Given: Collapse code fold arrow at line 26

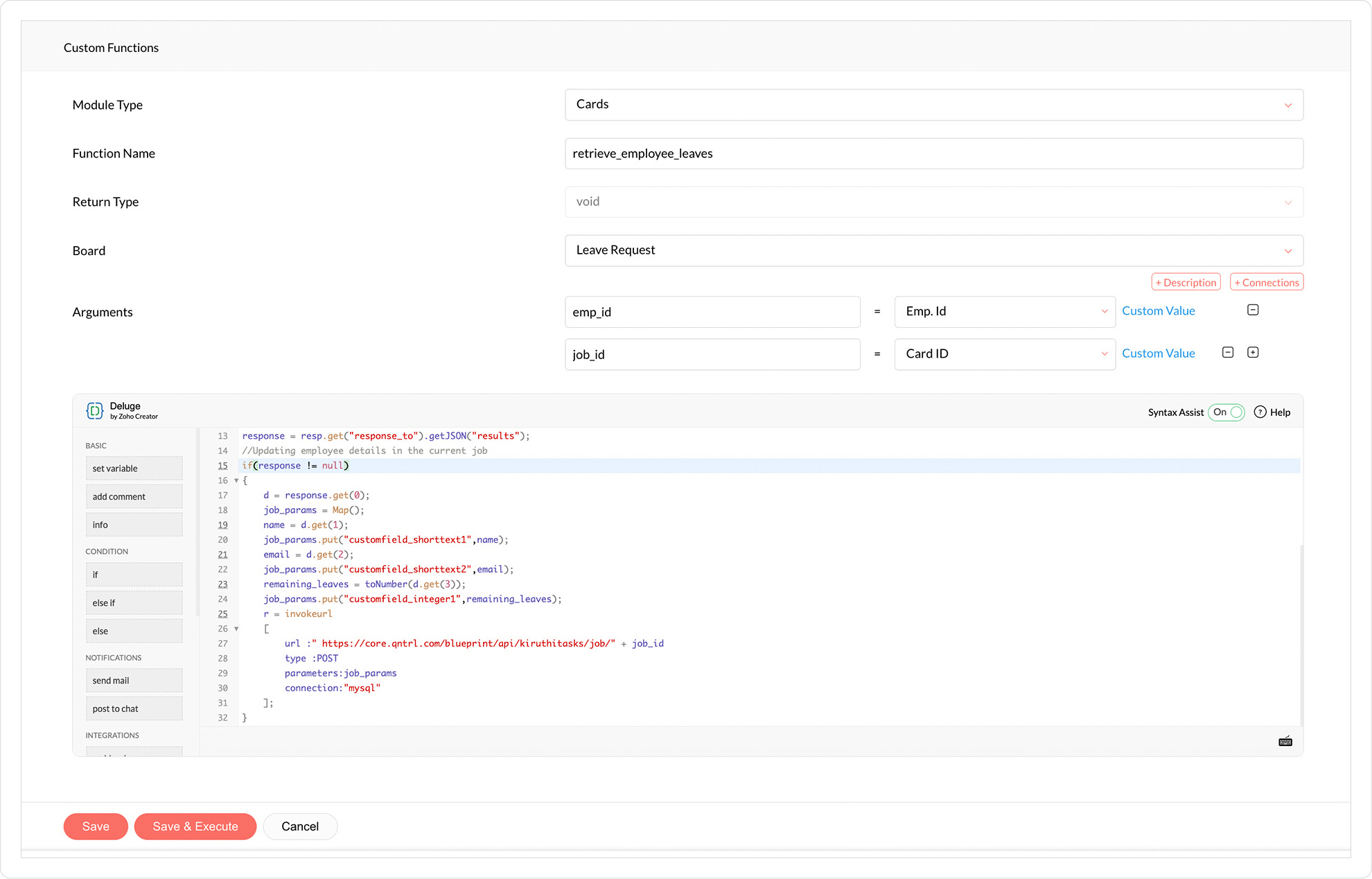Looking at the screenshot, I should pos(236,629).
